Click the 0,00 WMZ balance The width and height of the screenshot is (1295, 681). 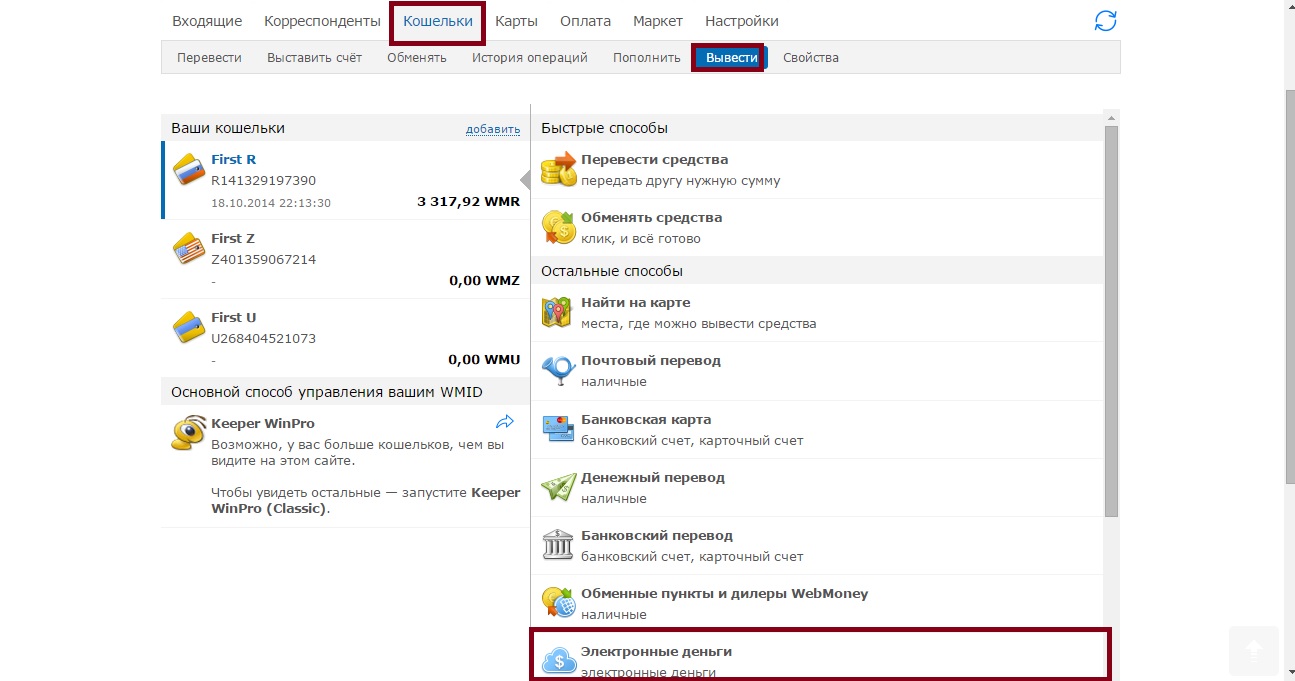point(485,281)
